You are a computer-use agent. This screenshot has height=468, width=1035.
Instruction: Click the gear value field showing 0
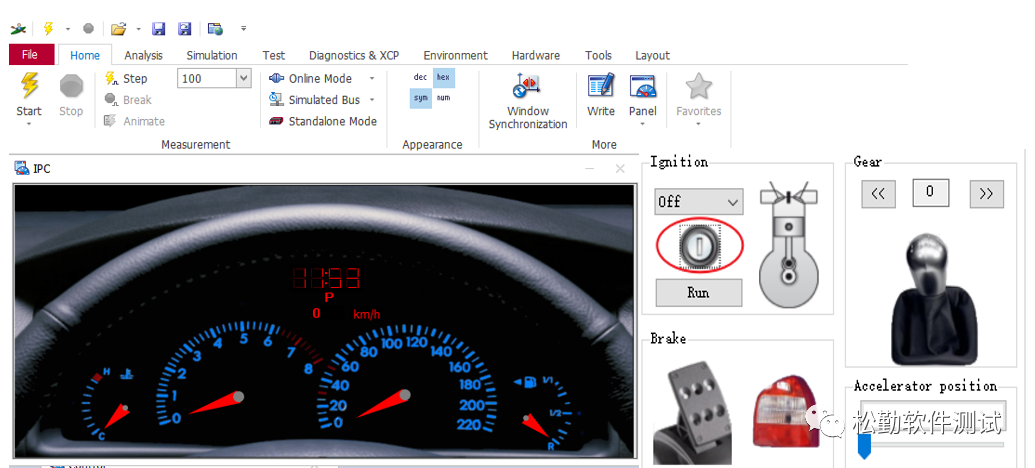pos(931,192)
